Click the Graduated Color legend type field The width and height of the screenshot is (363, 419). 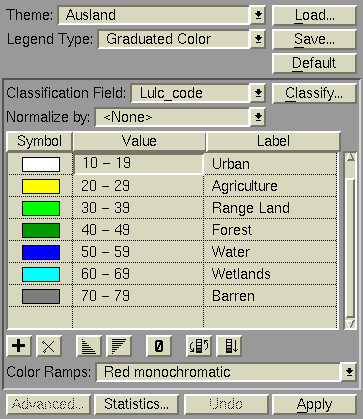174,39
